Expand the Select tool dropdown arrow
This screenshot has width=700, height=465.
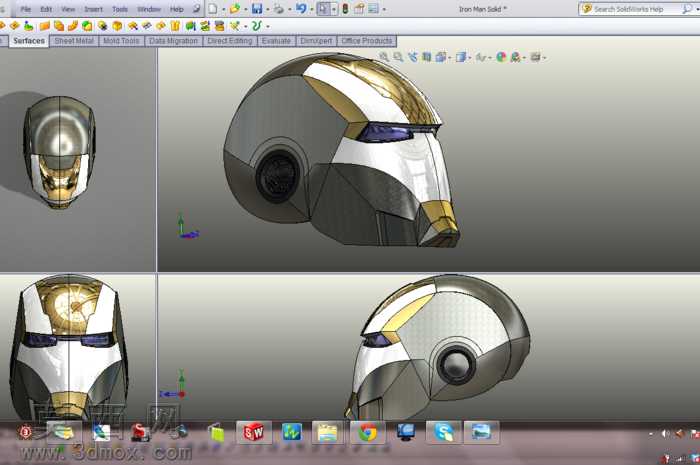[334, 9]
